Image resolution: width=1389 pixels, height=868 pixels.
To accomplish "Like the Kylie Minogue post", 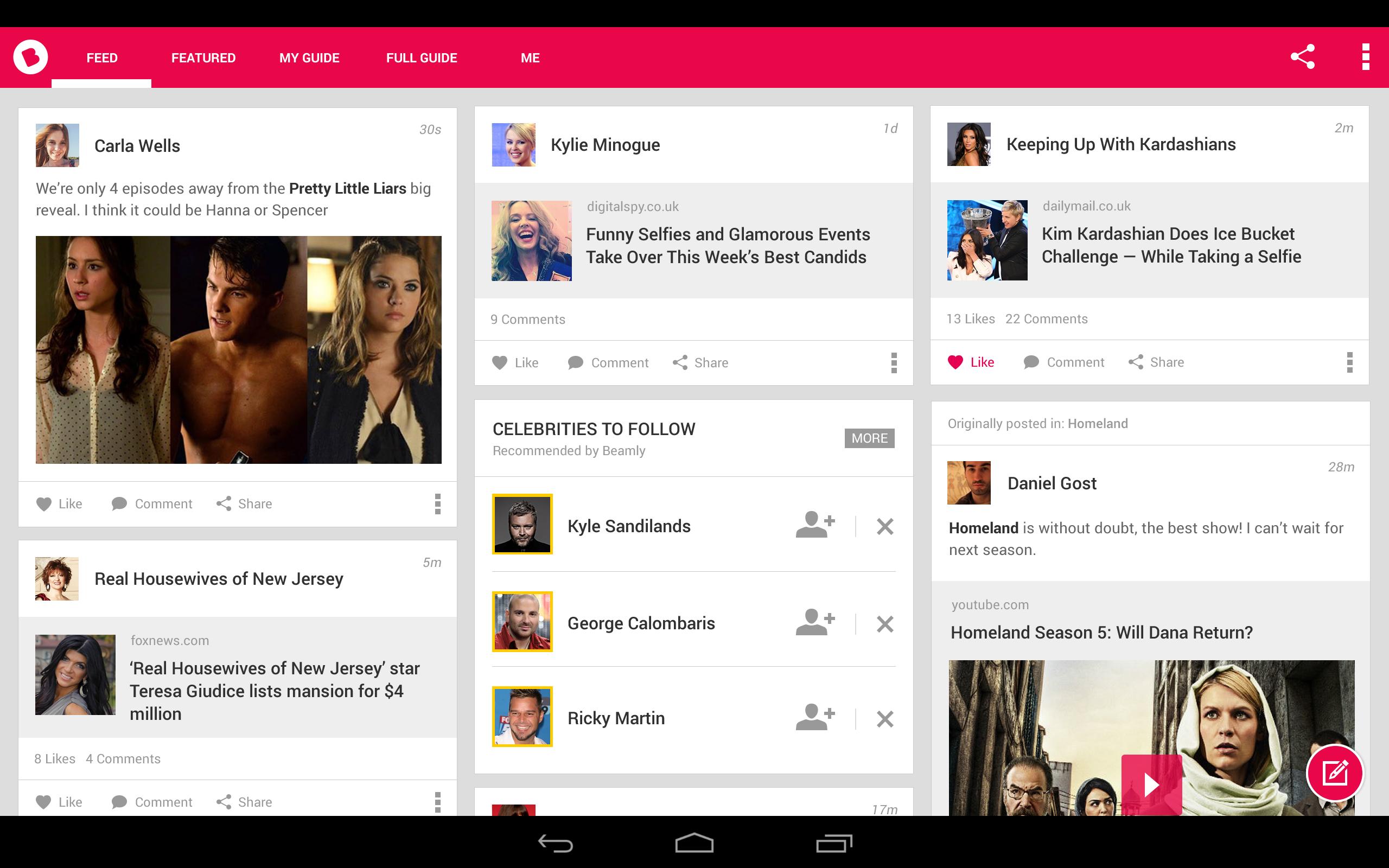I will (x=515, y=362).
